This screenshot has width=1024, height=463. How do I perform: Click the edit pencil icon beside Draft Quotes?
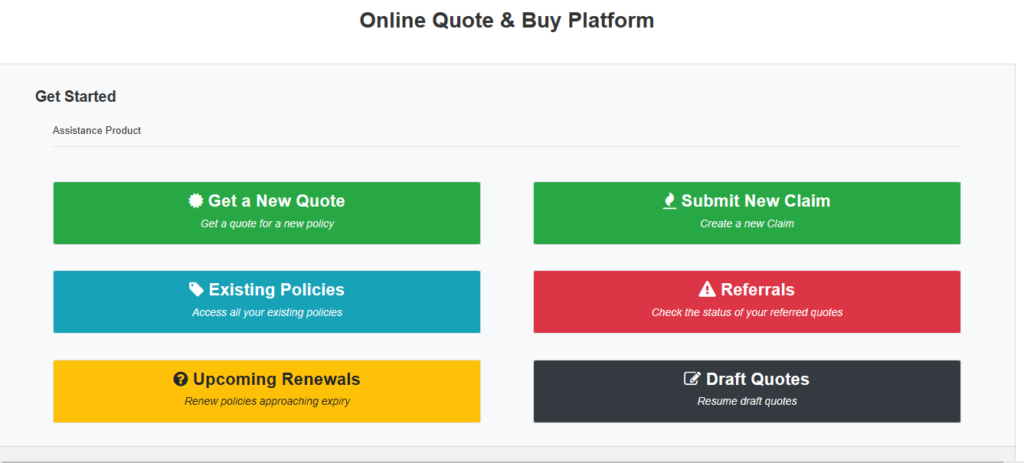click(692, 380)
